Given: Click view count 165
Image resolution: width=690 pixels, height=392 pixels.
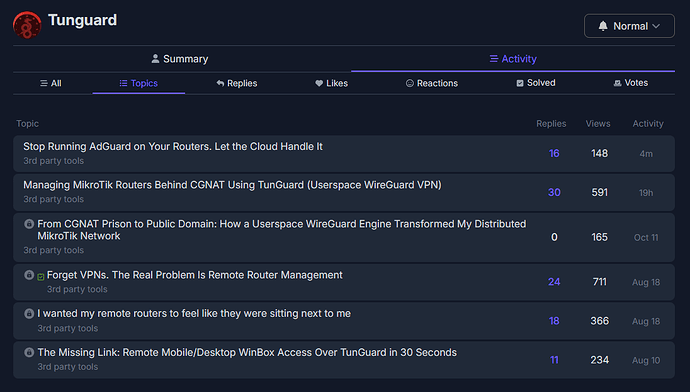Looking at the screenshot, I should (x=599, y=238).
